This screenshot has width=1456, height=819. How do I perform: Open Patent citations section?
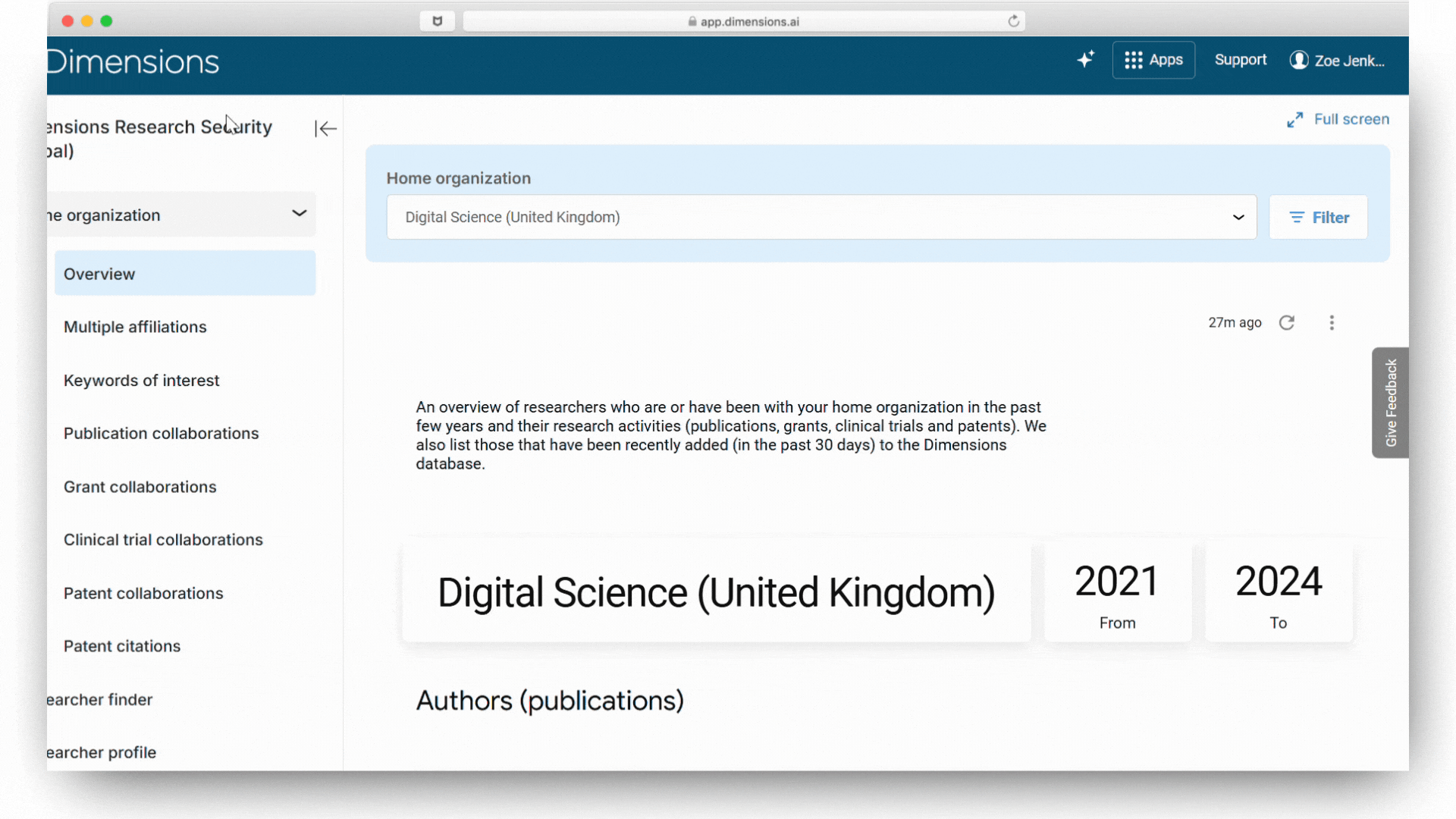tap(122, 646)
